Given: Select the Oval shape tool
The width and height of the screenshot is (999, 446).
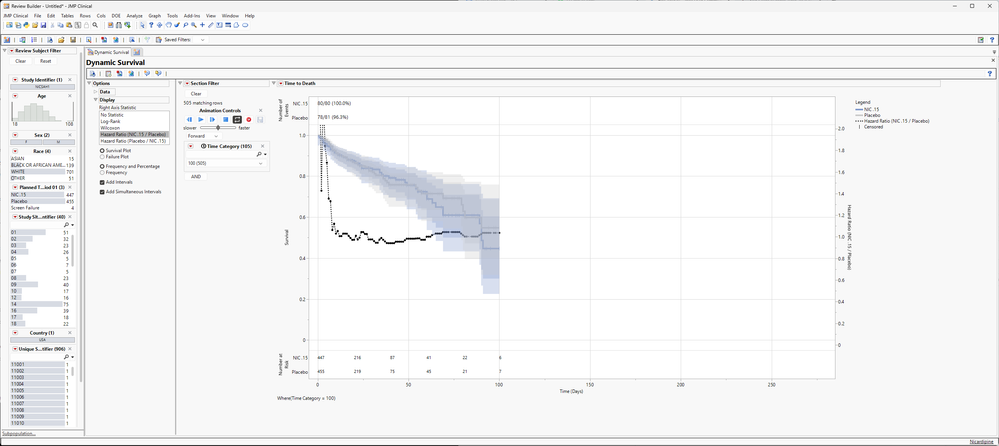Looking at the screenshot, I should [245, 25].
